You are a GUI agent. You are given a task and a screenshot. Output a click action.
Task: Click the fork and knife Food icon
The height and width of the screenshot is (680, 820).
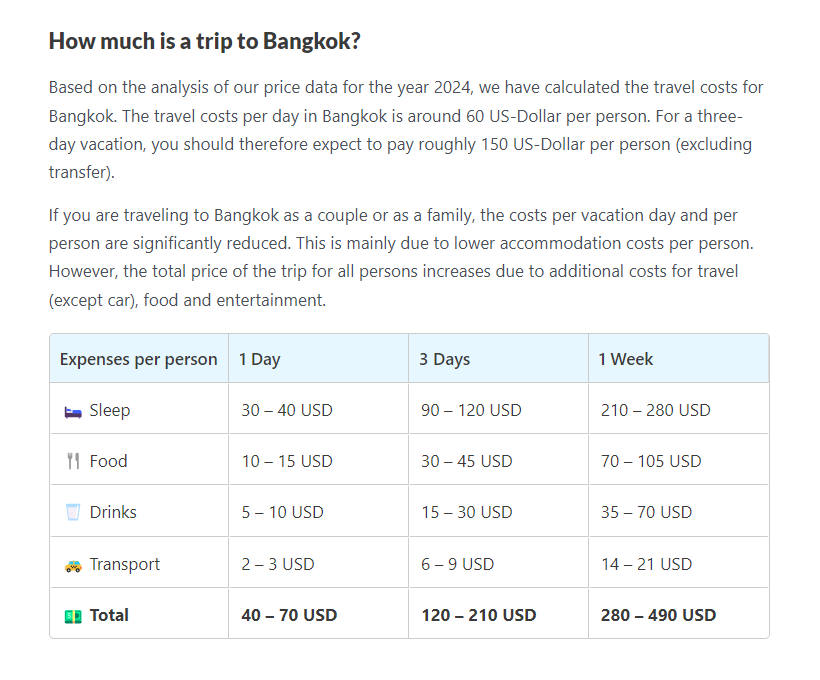coord(72,462)
